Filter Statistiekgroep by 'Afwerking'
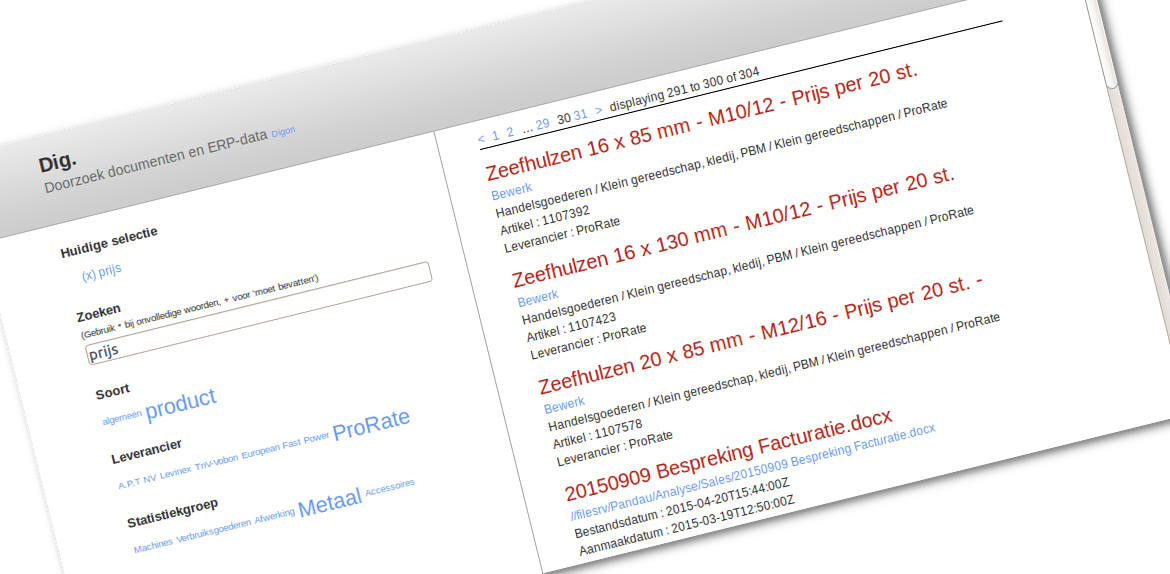This screenshot has width=1170, height=574. pyautogui.click(x=275, y=516)
